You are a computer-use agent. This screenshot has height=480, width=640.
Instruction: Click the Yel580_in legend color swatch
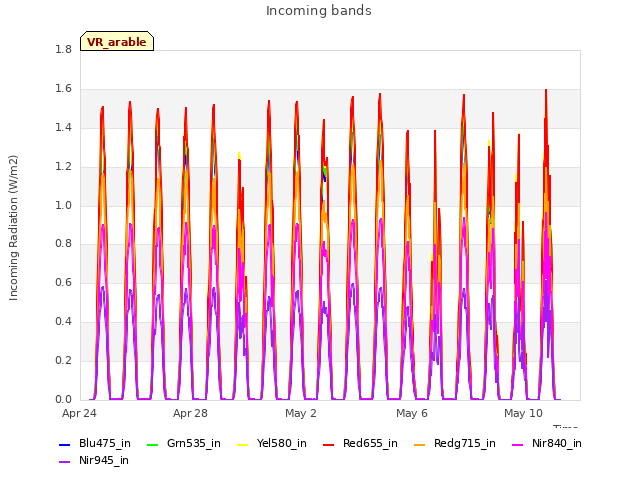click(242, 444)
